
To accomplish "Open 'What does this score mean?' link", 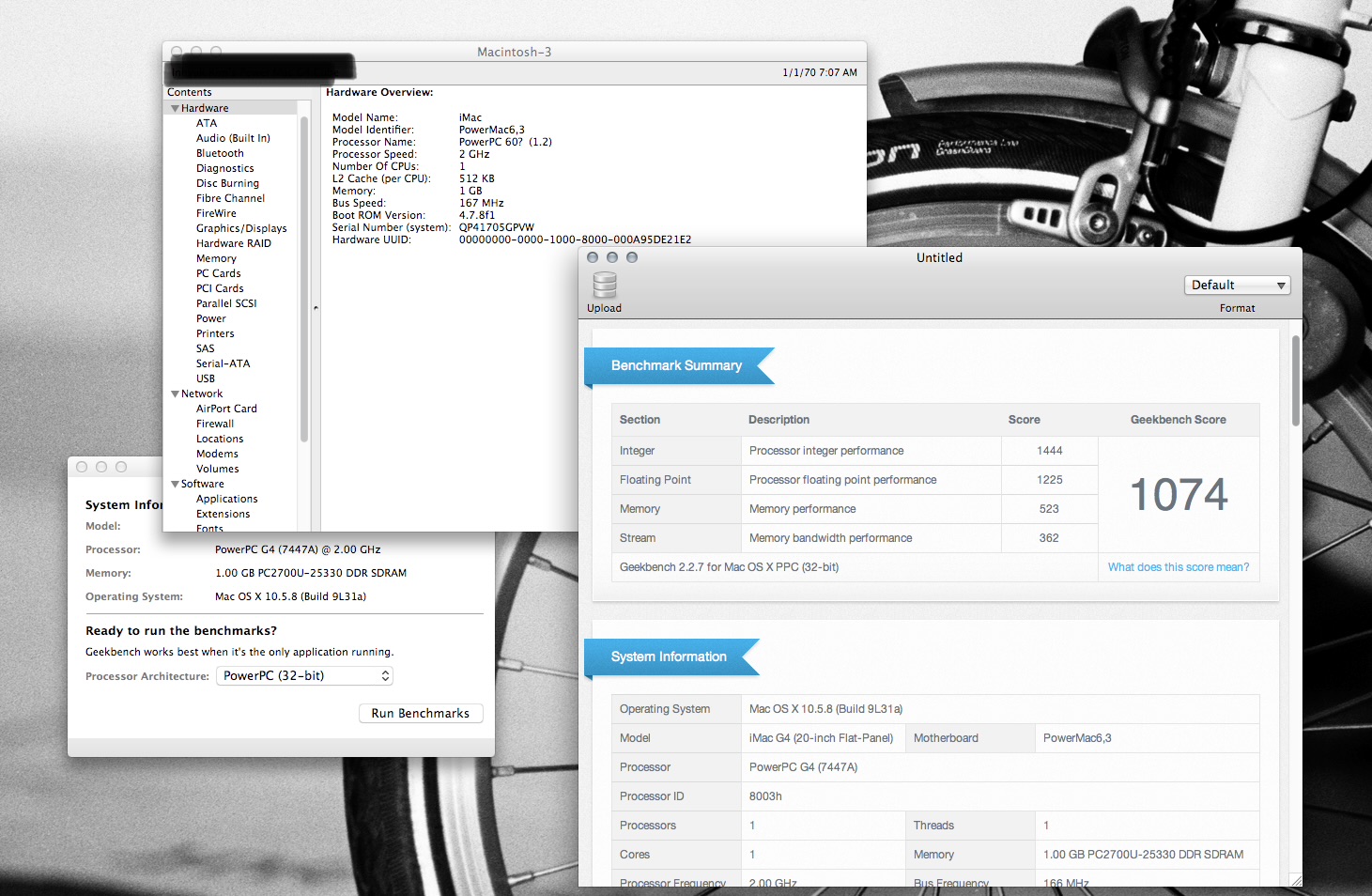I will point(1179,567).
